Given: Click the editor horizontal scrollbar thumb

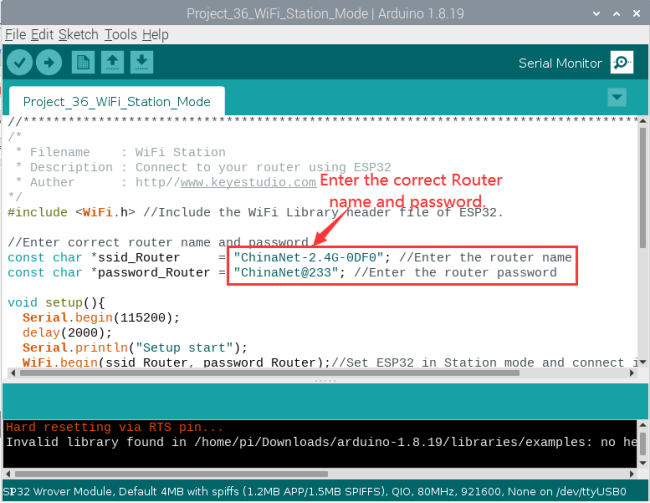Looking at the screenshot, I should (269, 373).
